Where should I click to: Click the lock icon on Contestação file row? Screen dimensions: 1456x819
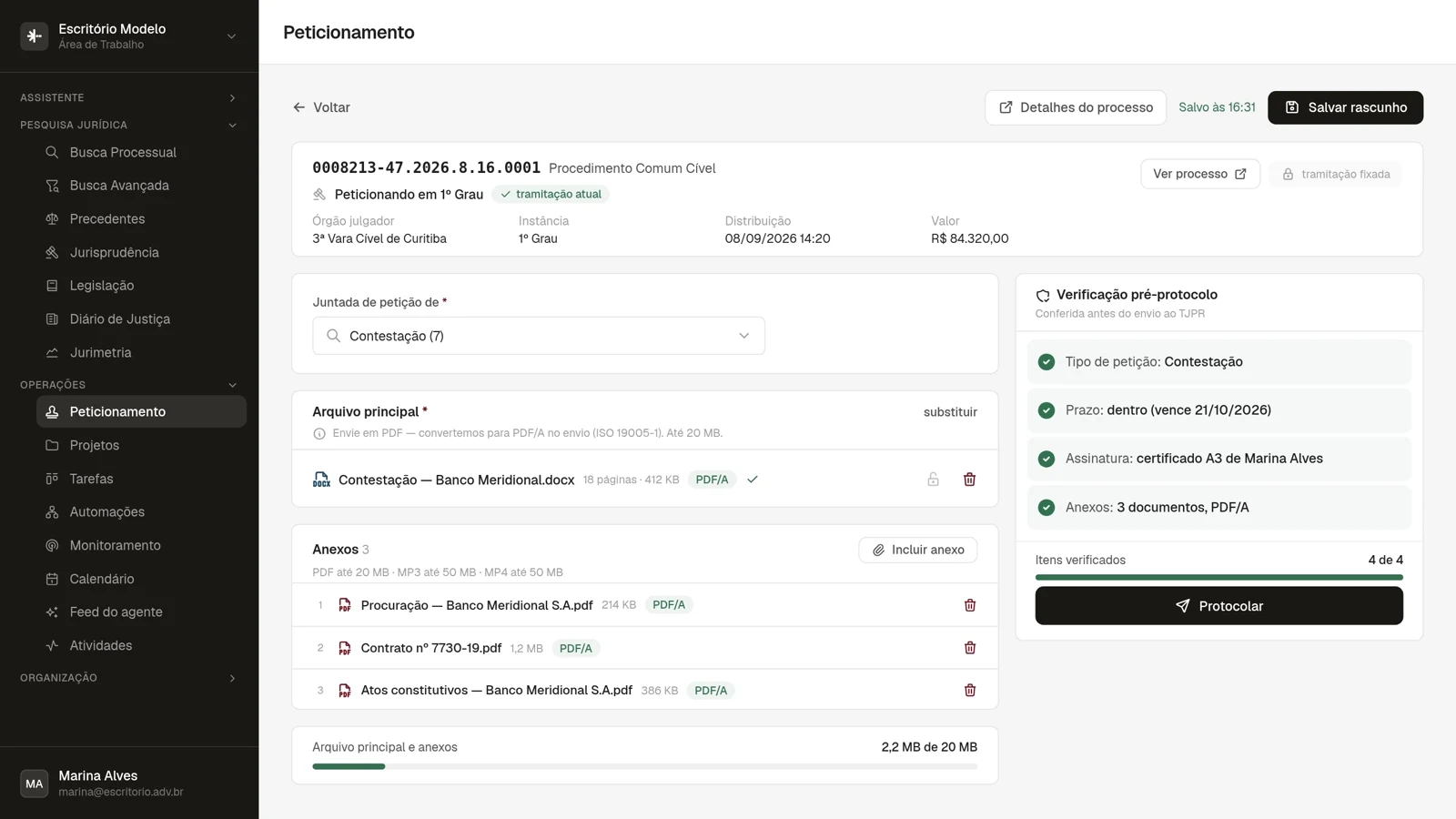933,480
